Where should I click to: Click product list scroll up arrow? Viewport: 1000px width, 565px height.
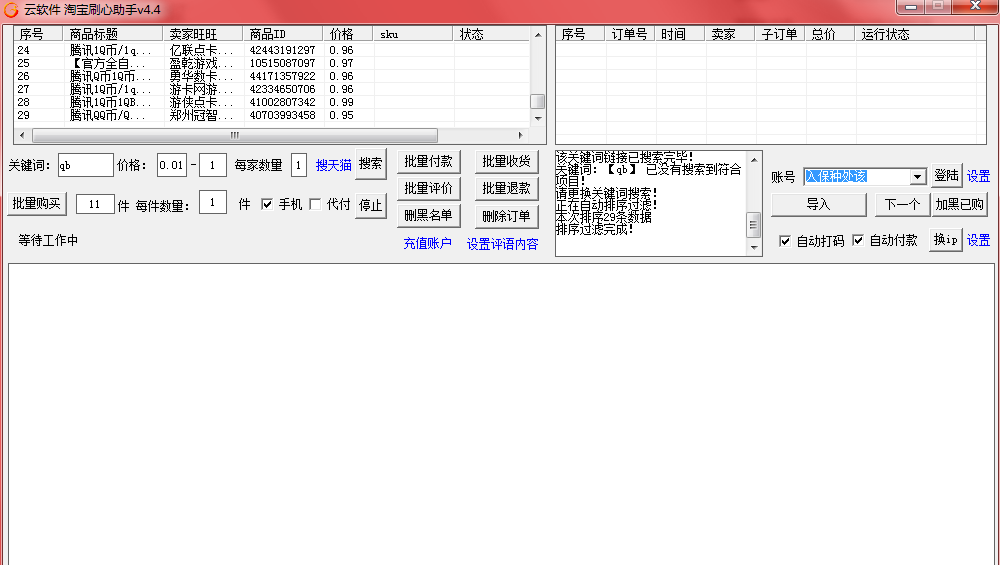pos(538,34)
